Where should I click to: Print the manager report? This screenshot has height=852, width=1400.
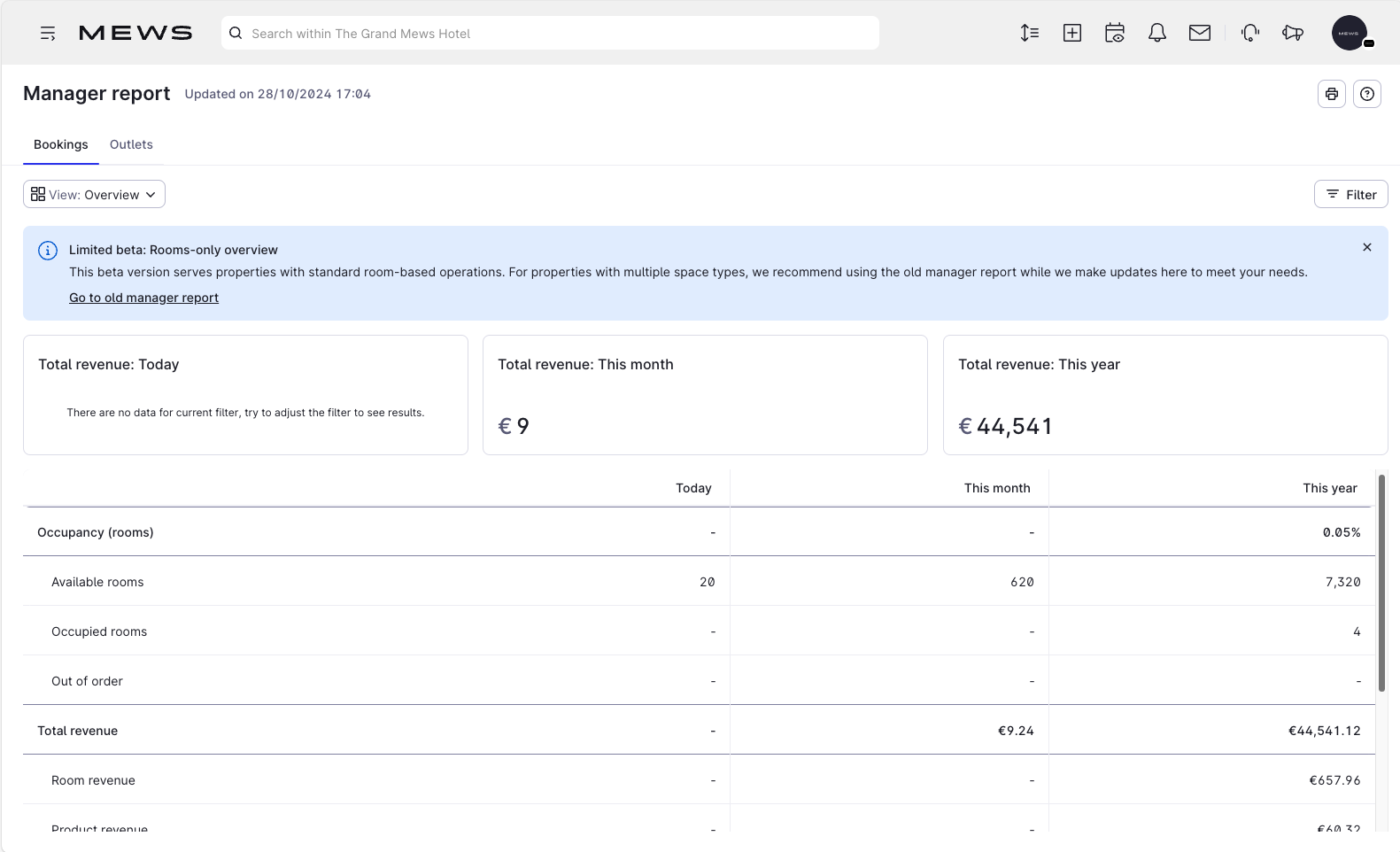pos(1331,94)
